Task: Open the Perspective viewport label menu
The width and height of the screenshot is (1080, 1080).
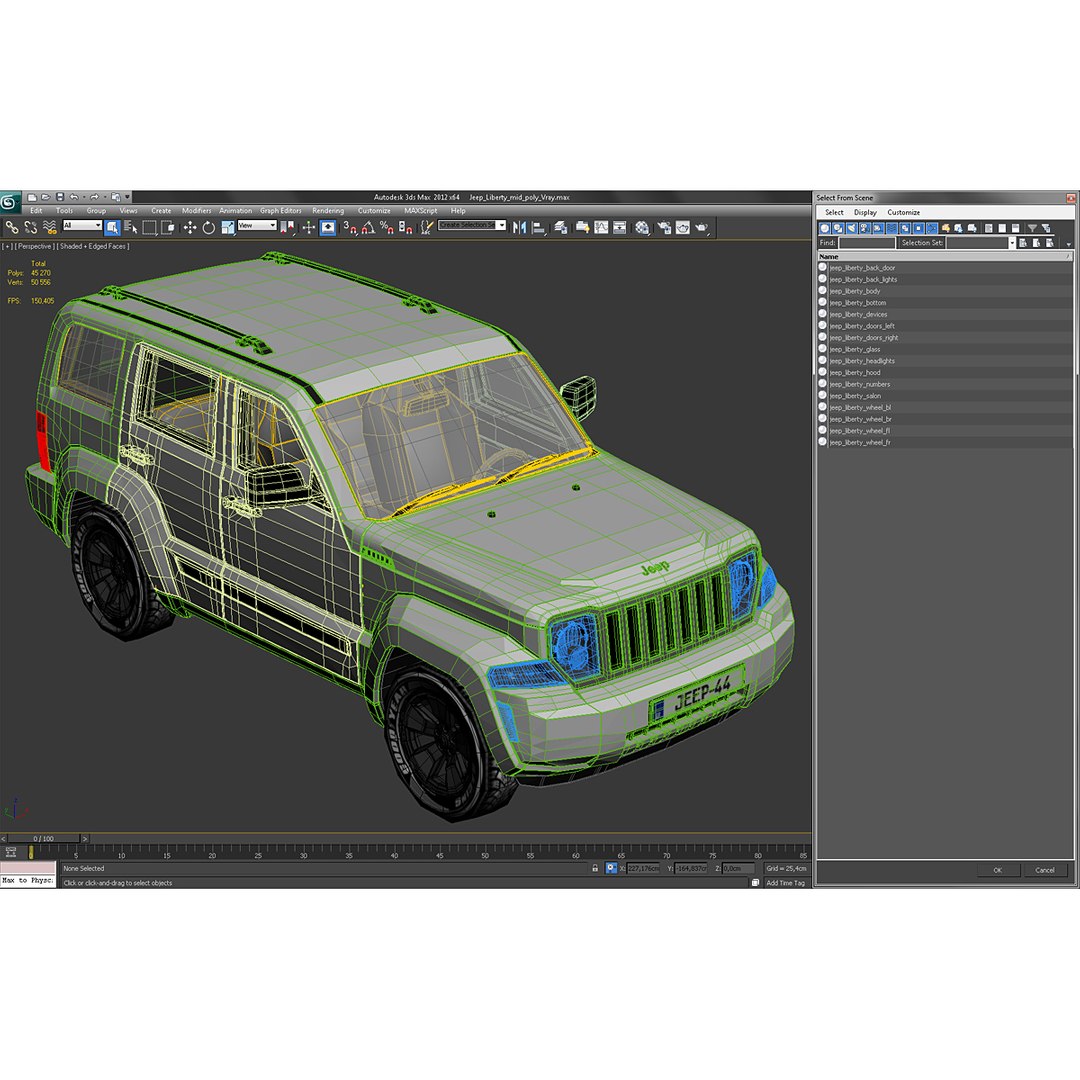Action: click(x=34, y=246)
